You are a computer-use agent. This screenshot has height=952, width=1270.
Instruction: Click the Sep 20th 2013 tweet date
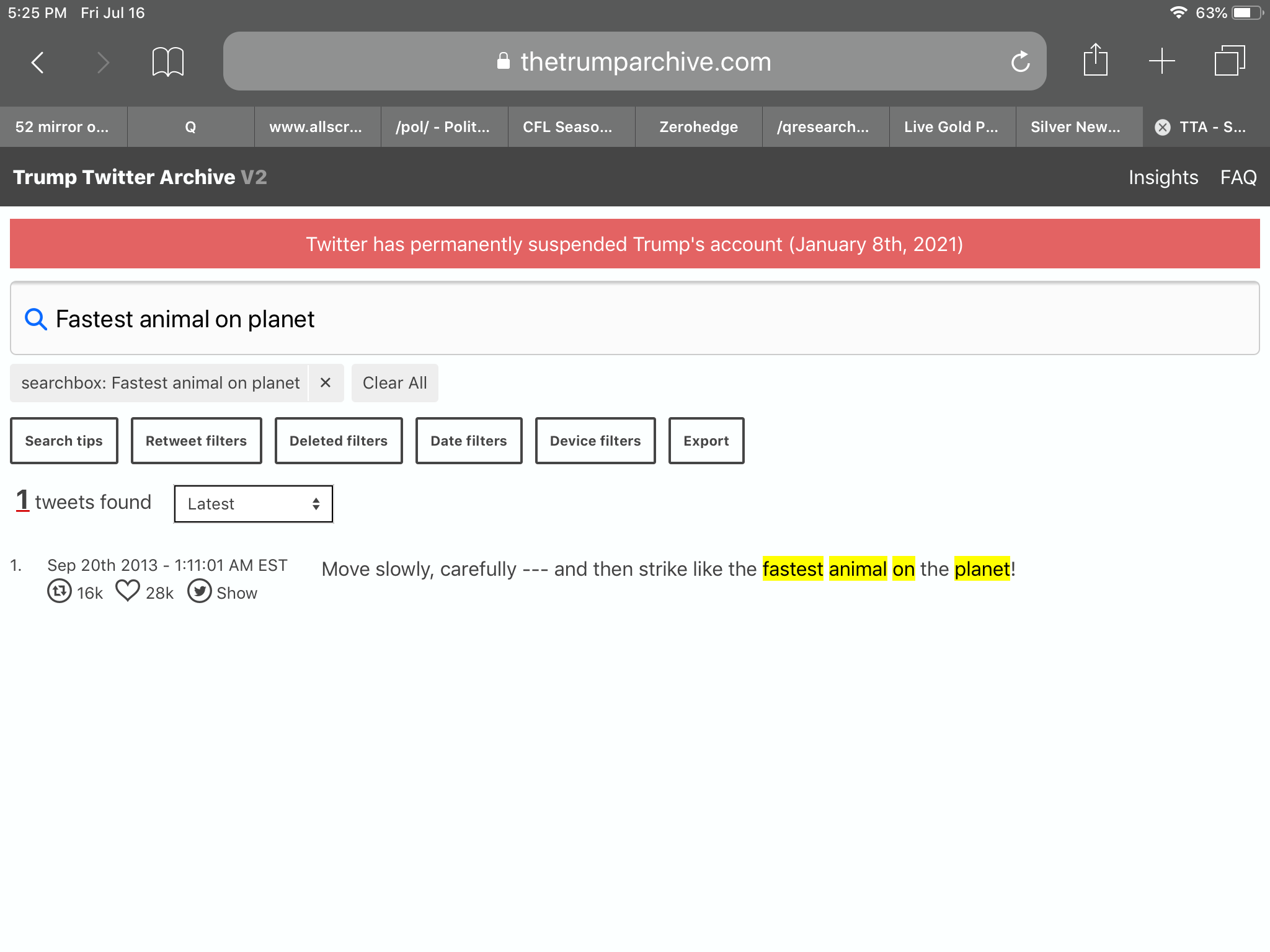click(x=167, y=565)
